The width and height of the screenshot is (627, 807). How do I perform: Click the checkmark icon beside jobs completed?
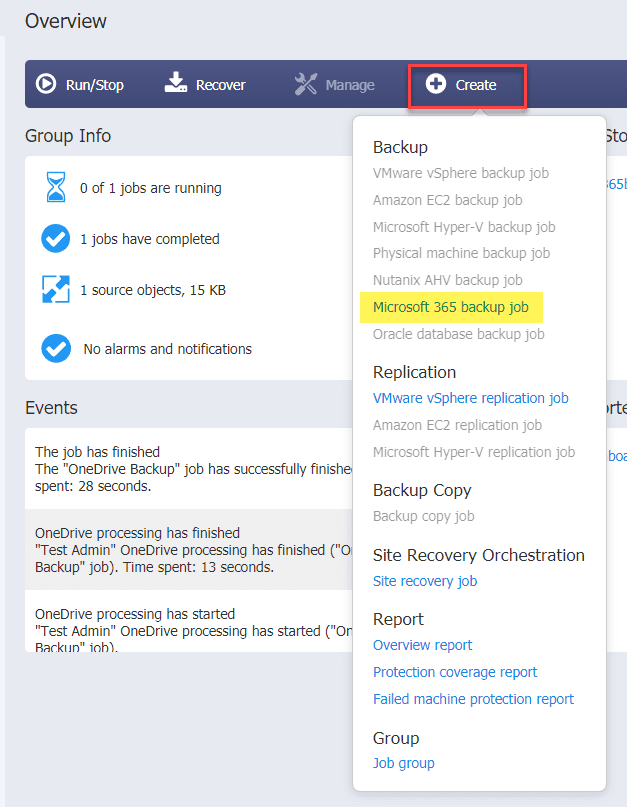[56, 239]
